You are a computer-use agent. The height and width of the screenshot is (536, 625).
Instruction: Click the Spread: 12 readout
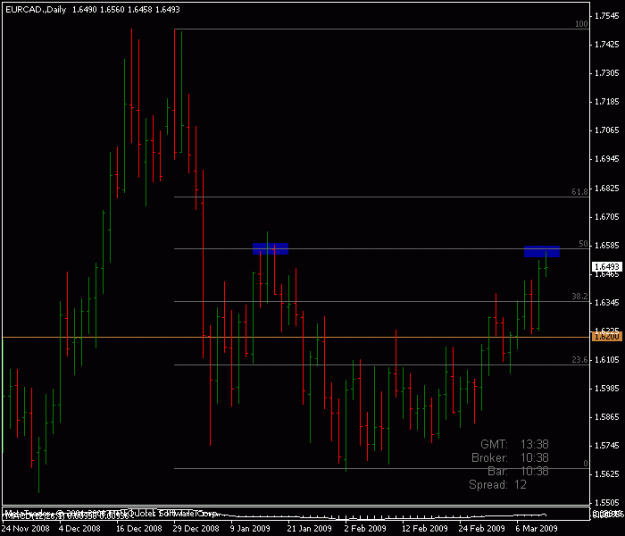(x=498, y=485)
